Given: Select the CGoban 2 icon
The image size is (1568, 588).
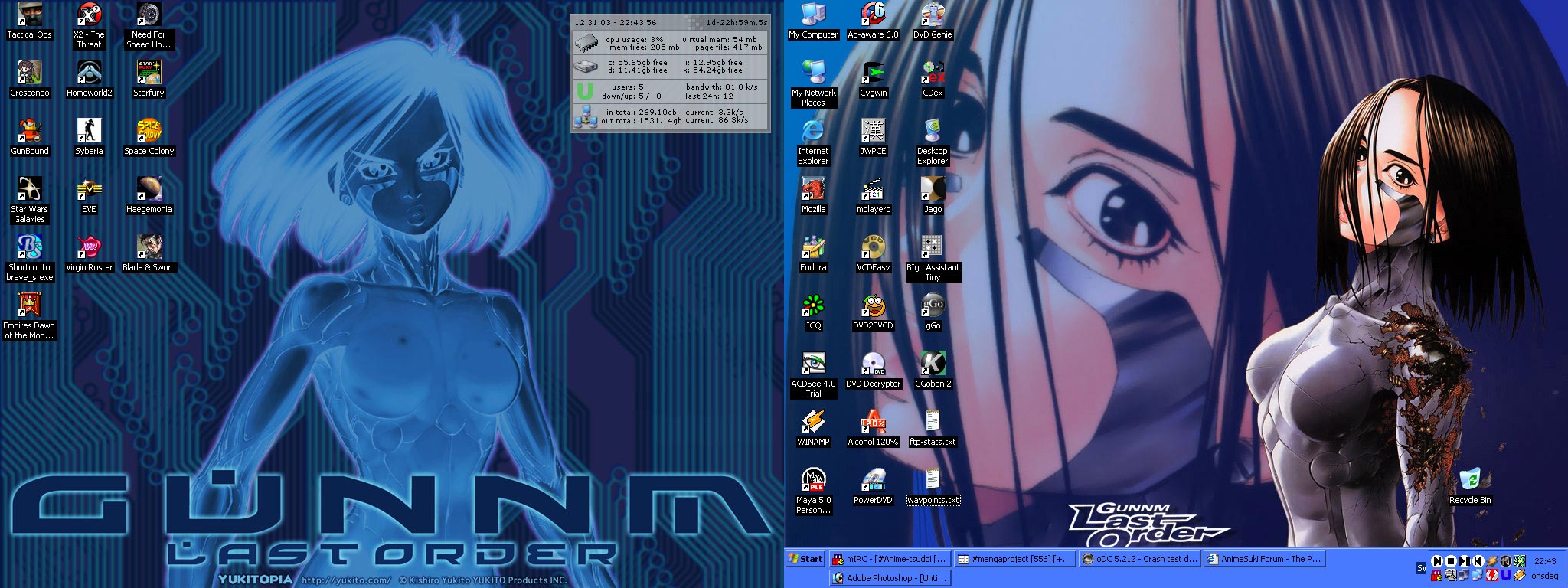Looking at the screenshot, I should pos(933,370).
